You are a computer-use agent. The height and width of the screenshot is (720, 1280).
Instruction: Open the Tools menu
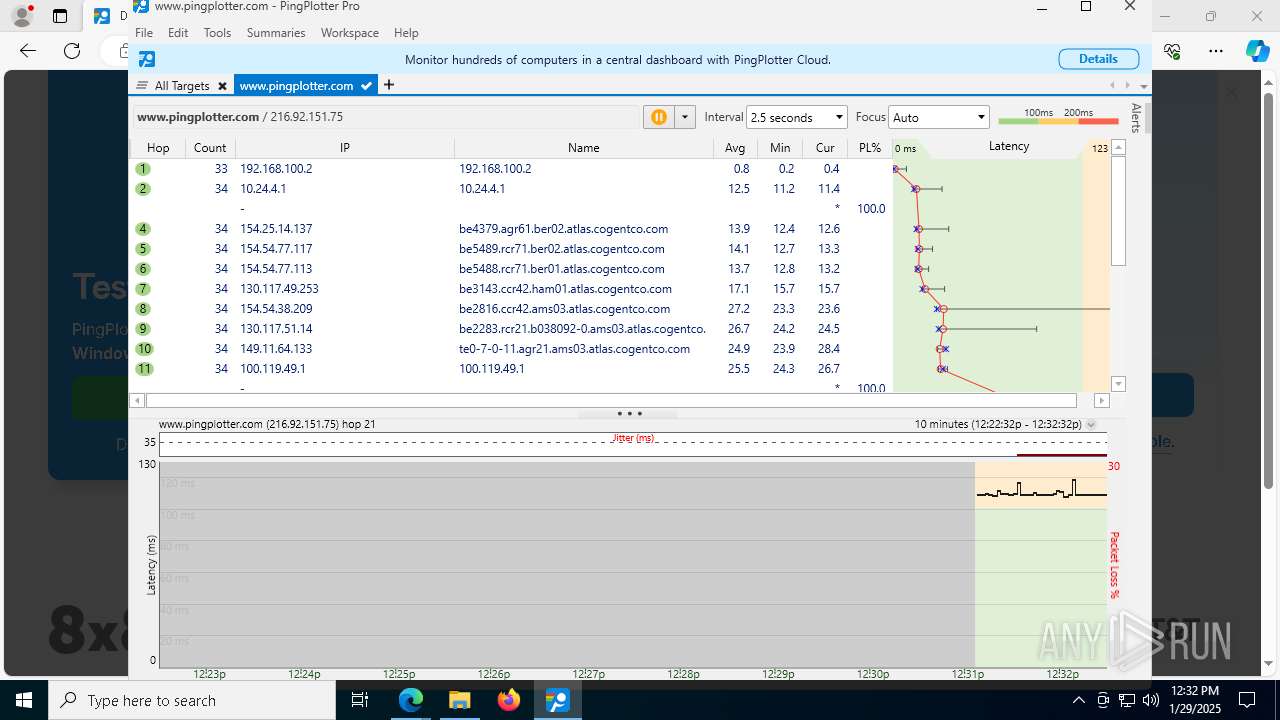pyautogui.click(x=217, y=33)
